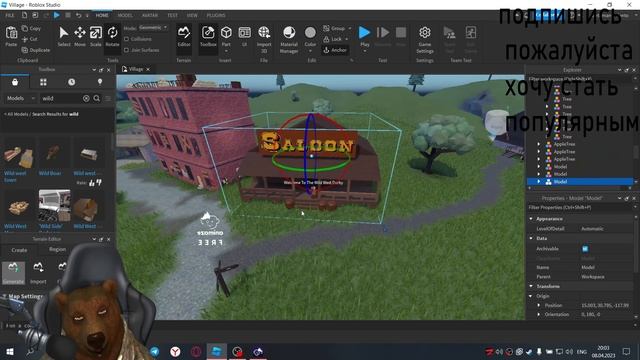
Task: Open the Color dropdown arrow
Action: (x=310, y=51)
